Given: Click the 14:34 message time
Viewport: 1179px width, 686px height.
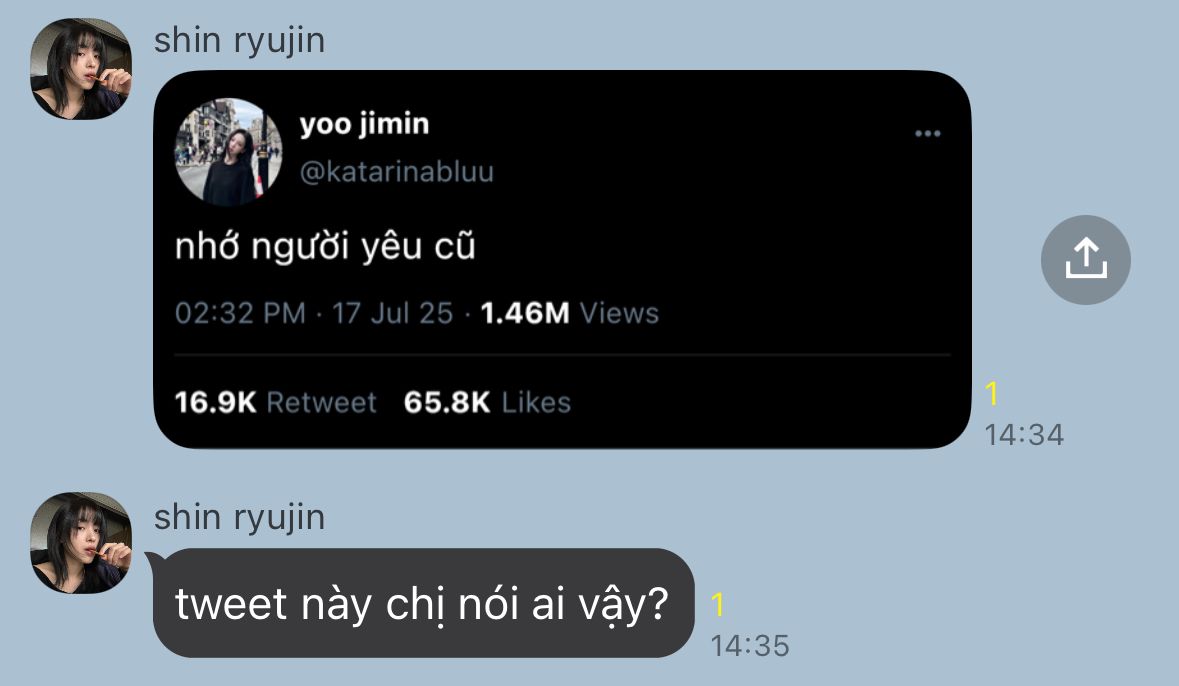Looking at the screenshot, I should coord(1024,435).
